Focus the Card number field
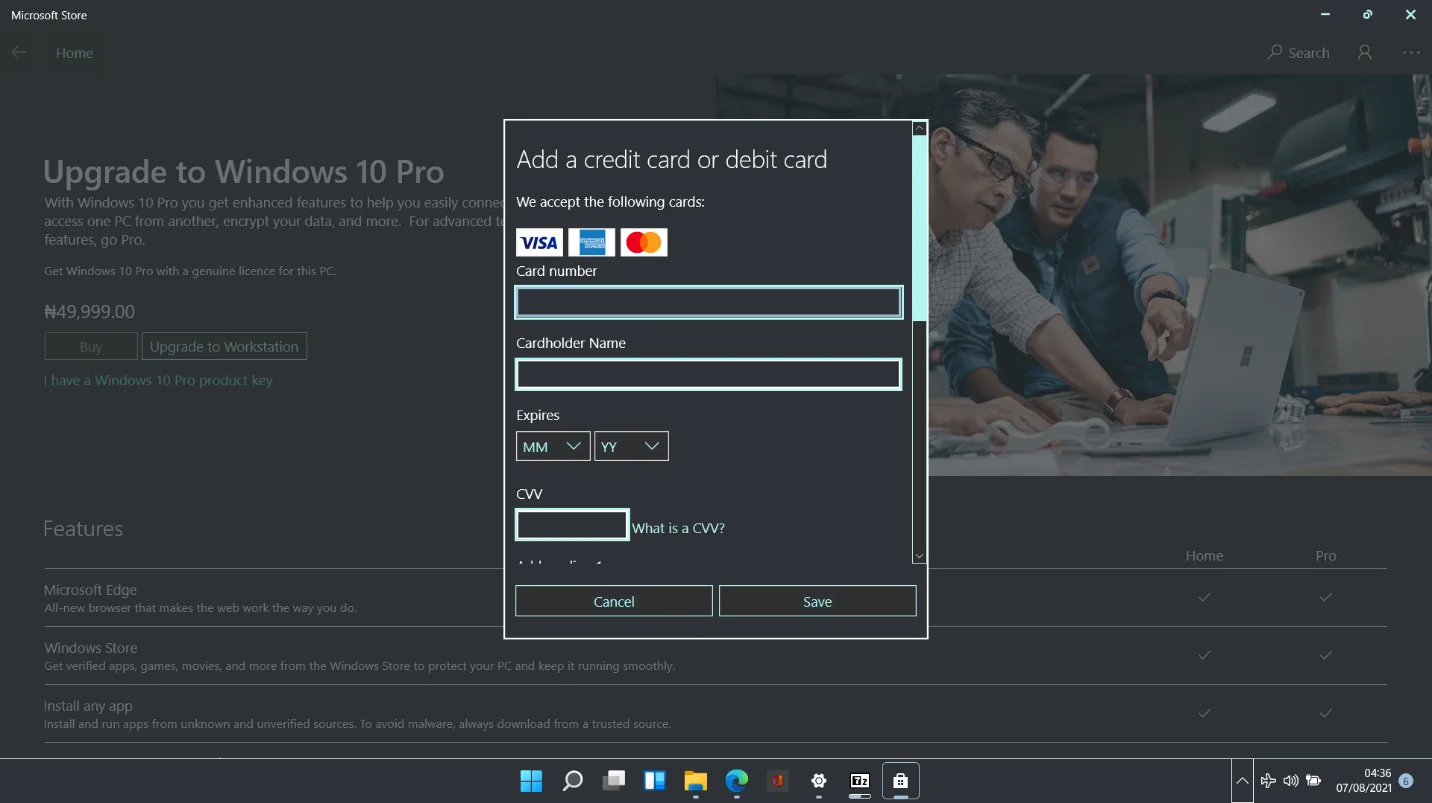Screen dimensions: 1432x803 click(709, 302)
